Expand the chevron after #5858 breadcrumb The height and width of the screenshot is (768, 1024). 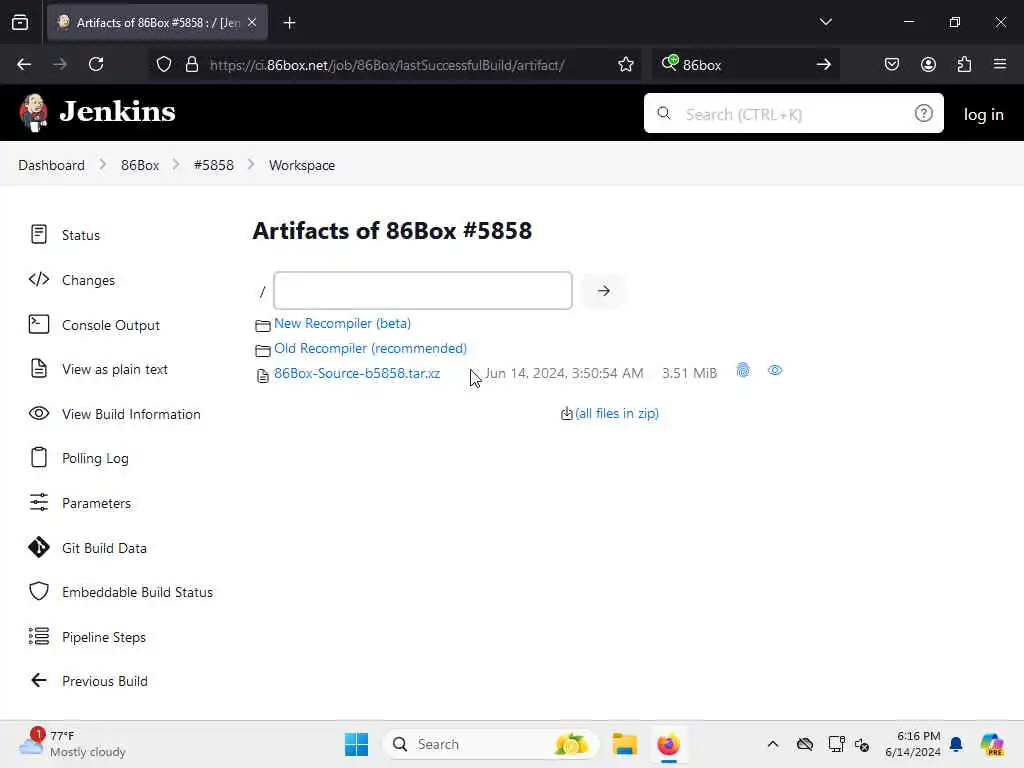[251, 165]
